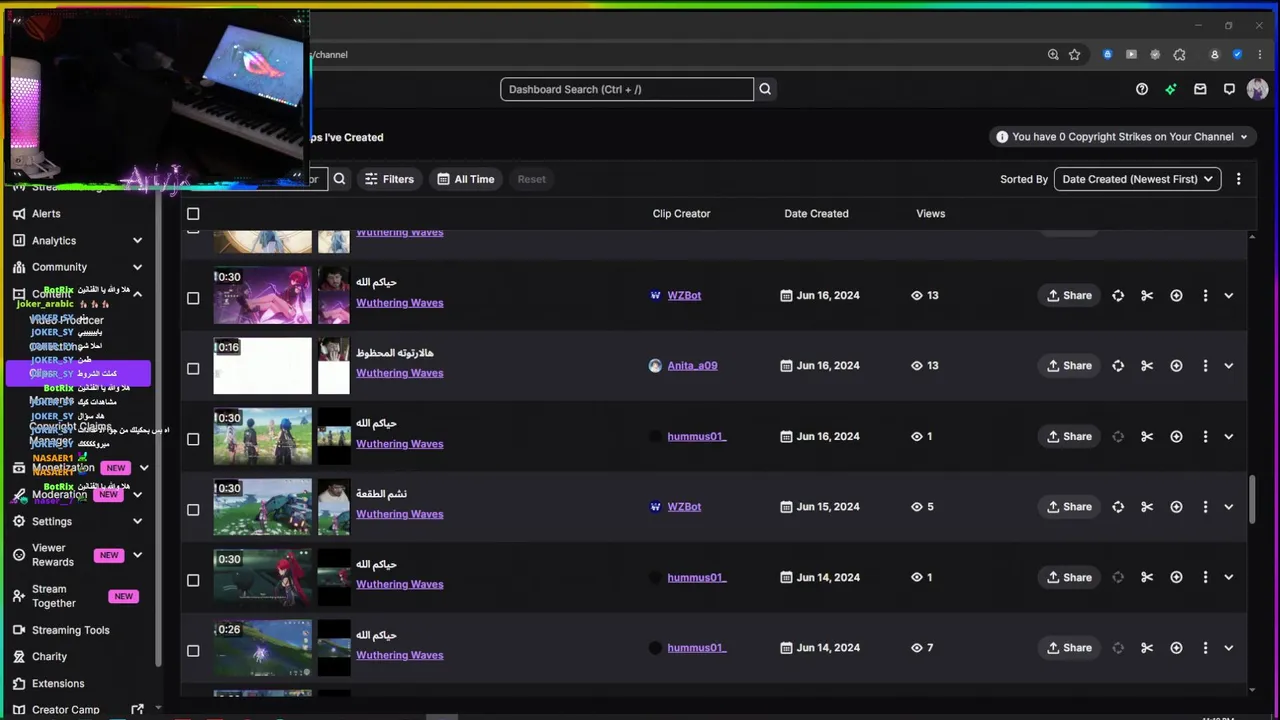Open the Help question mark icon

click(1142, 89)
